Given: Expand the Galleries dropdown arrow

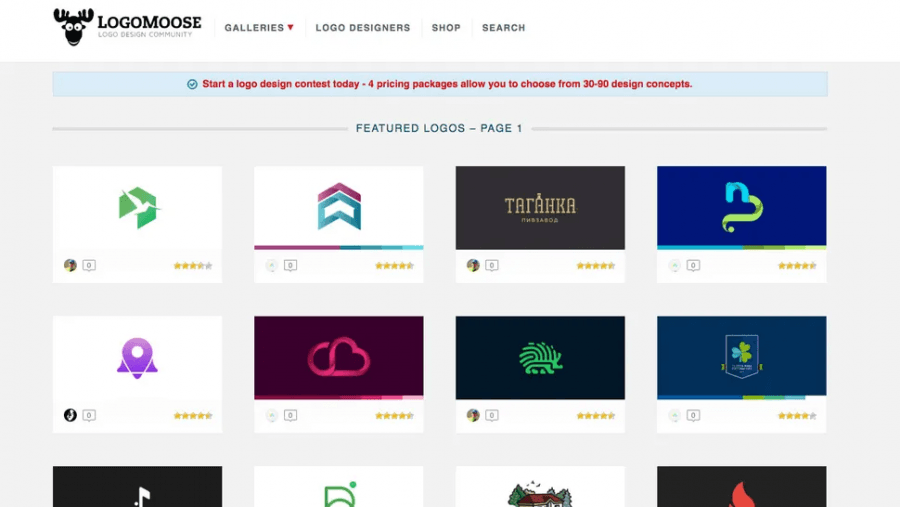Looking at the screenshot, I should pos(290,27).
